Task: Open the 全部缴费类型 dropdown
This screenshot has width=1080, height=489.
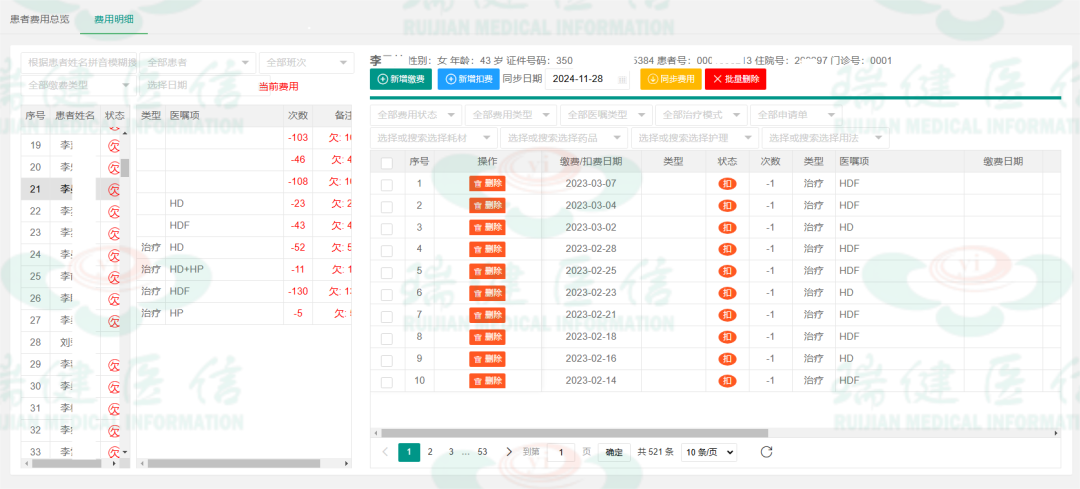Action: click(x=77, y=85)
